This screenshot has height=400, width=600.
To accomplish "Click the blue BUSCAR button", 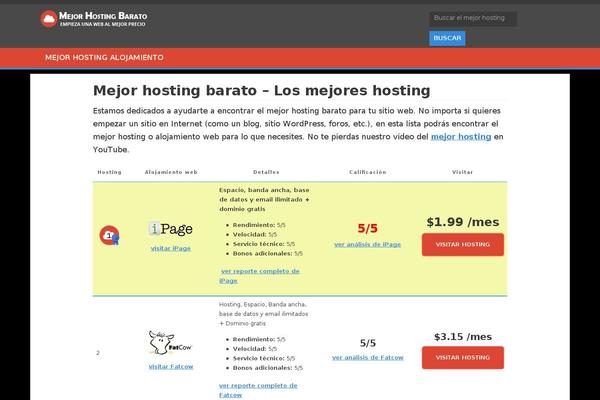I will point(447,38).
